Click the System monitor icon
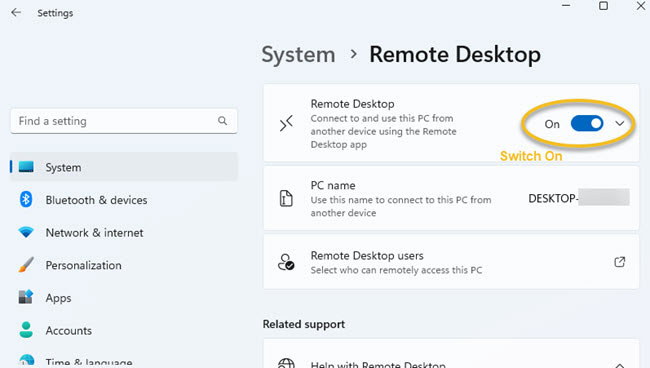 click(x=26, y=167)
